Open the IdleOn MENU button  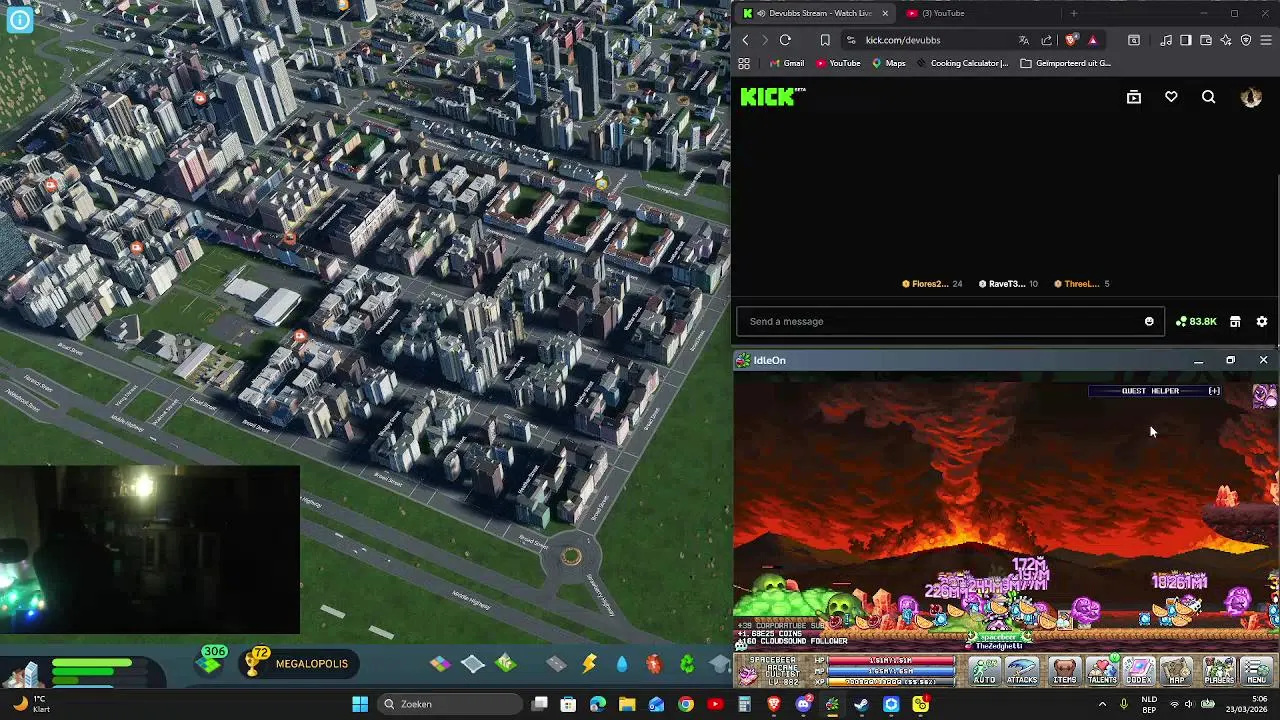pyautogui.click(x=1257, y=671)
